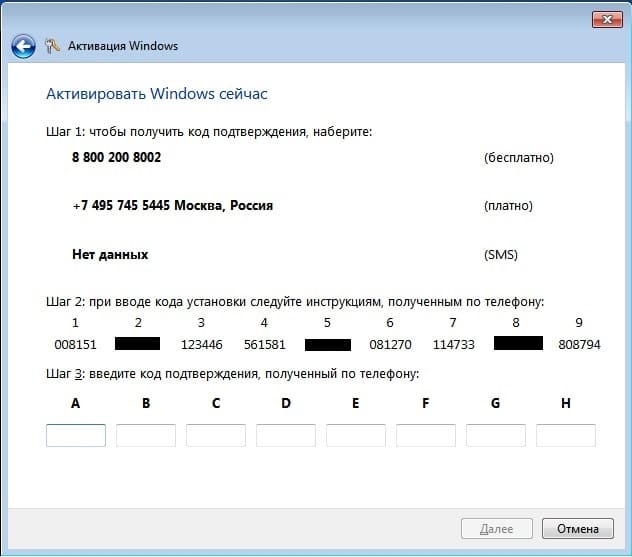Go back with the blue arrow button

(23, 46)
